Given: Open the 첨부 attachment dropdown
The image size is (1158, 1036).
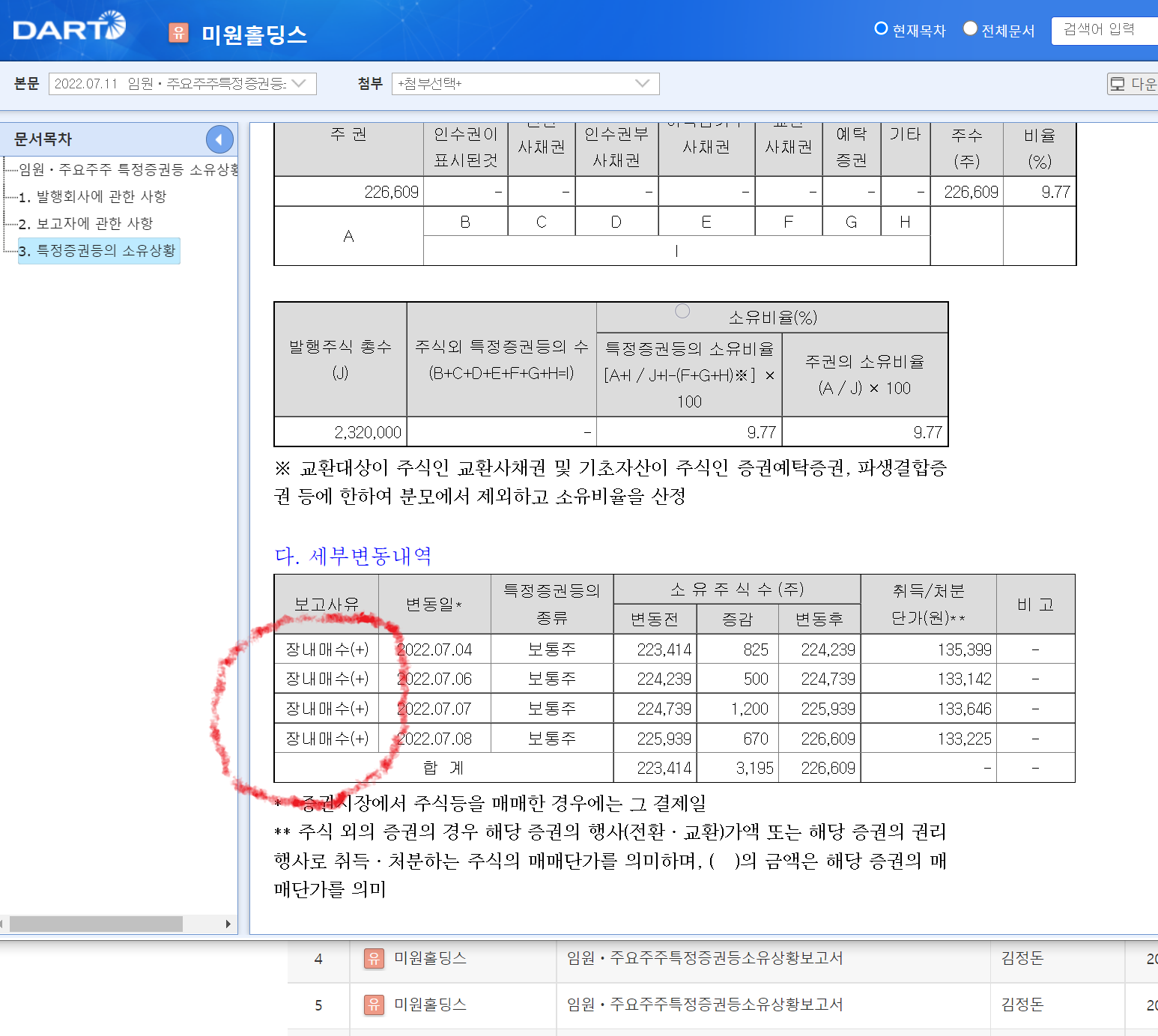Looking at the screenshot, I should click(x=525, y=84).
